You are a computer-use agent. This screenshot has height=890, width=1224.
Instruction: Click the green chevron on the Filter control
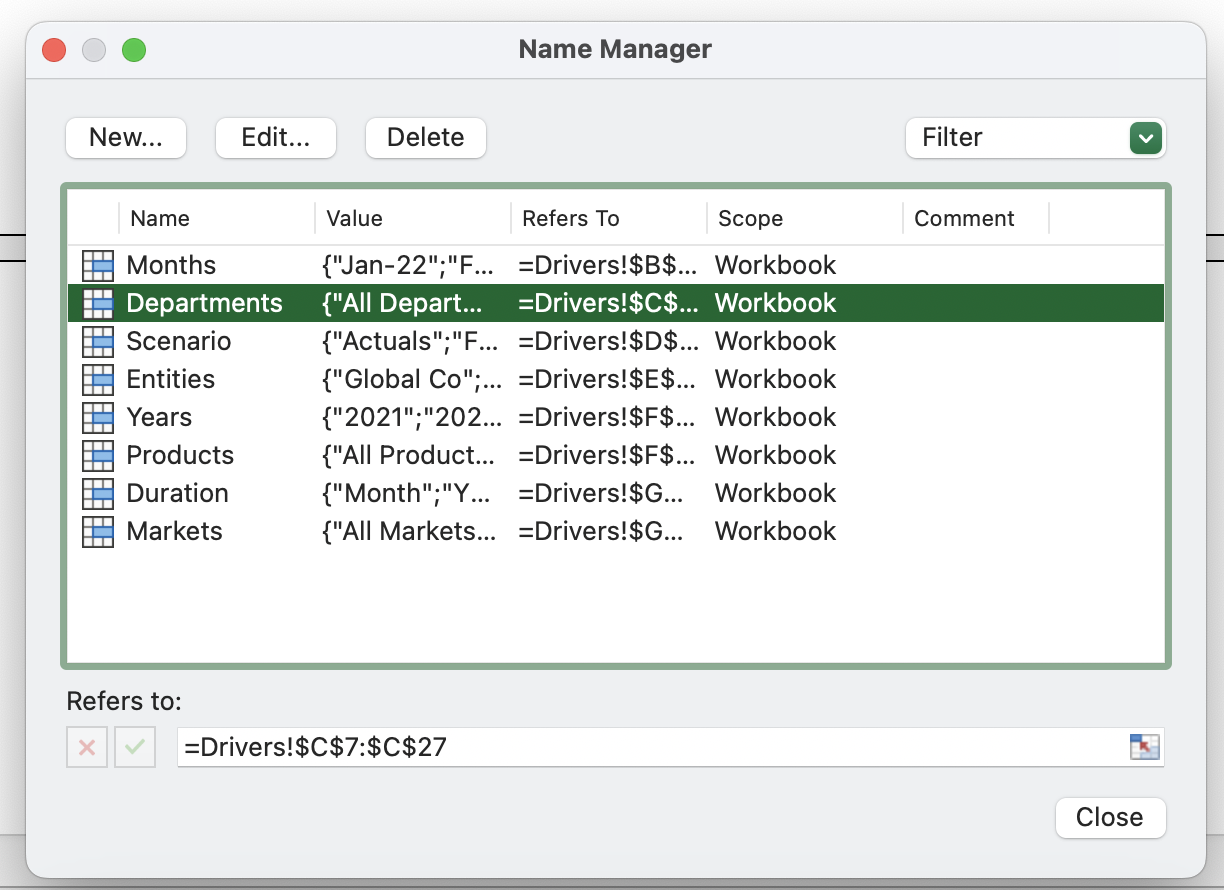tap(1145, 138)
